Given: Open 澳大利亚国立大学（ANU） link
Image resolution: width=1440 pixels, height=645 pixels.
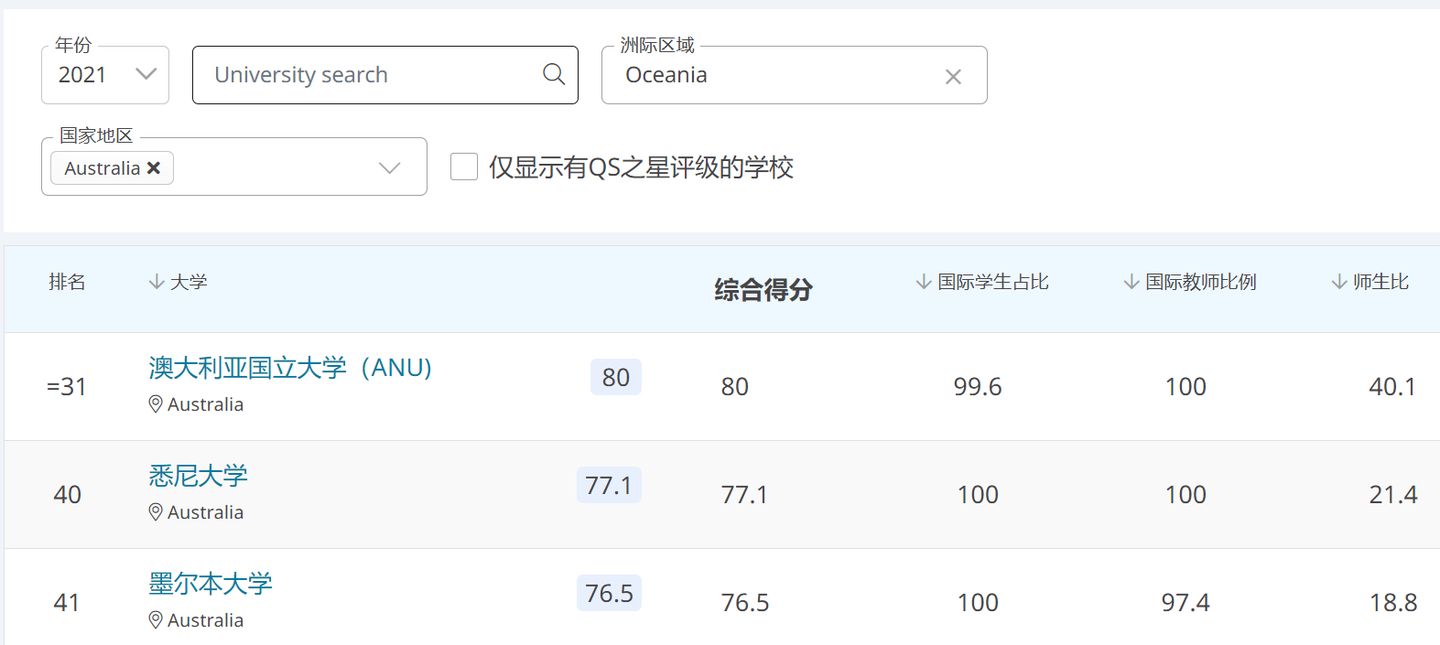Looking at the screenshot, I should pyautogui.click(x=290, y=368).
